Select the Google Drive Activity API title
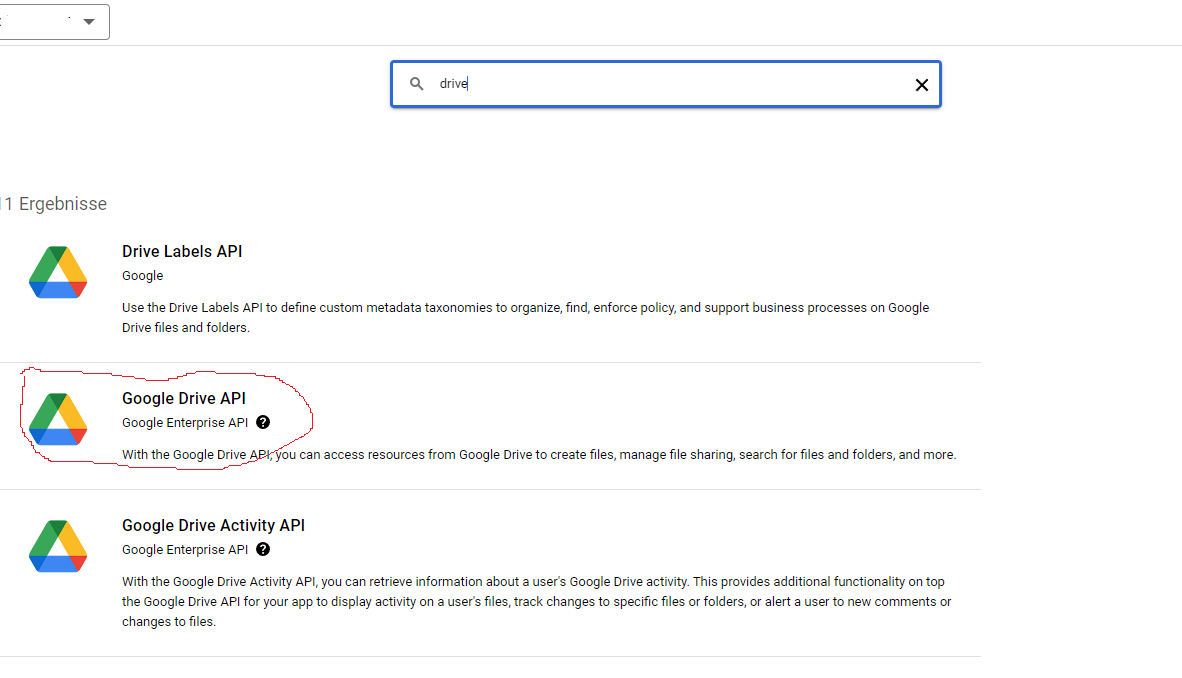This screenshot has height=678, width=1182. tap(213, 525)
